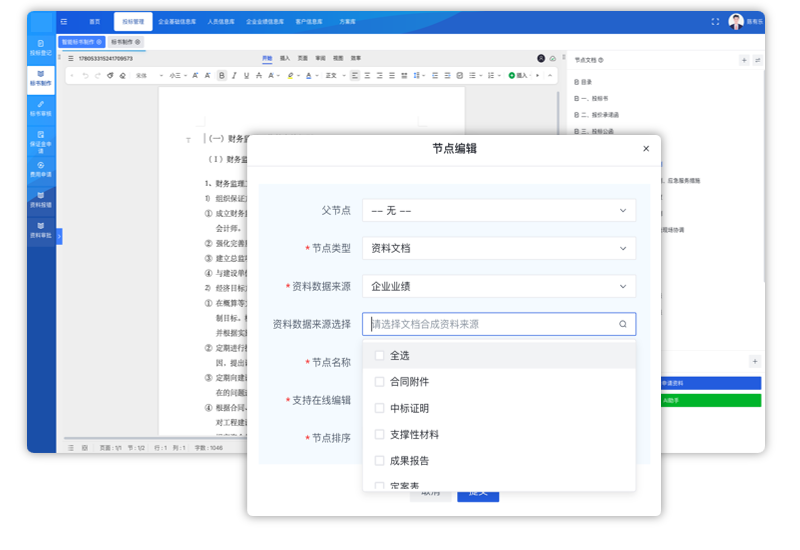800x550 pixels.
Task: Open the font family dropdown in toolbar
Action: (149, 76)
